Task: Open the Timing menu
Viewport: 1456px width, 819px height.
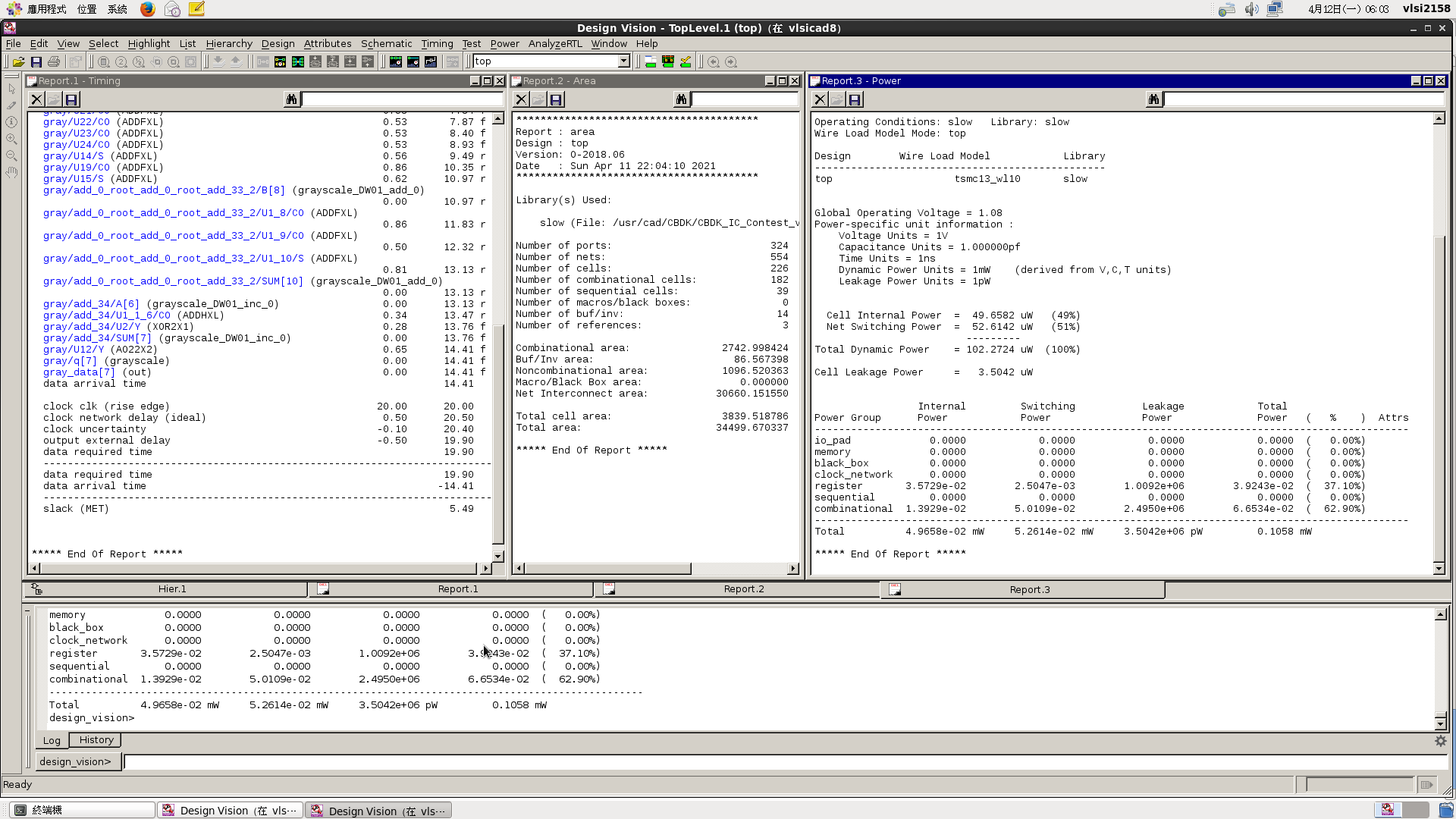Action: pos(437,43)
